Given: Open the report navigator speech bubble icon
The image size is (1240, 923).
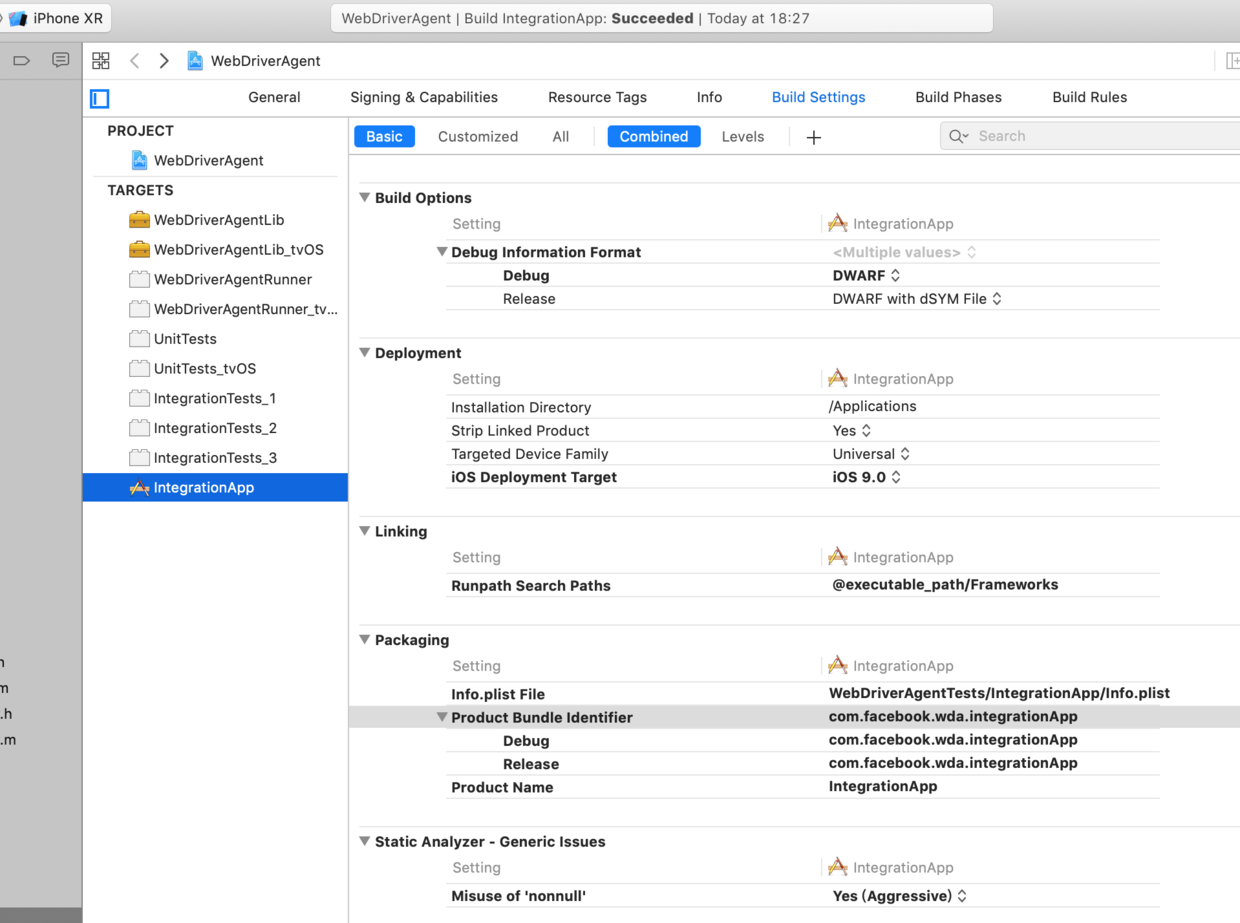Looking at the screenshot, I should click(x=61, y=60).
